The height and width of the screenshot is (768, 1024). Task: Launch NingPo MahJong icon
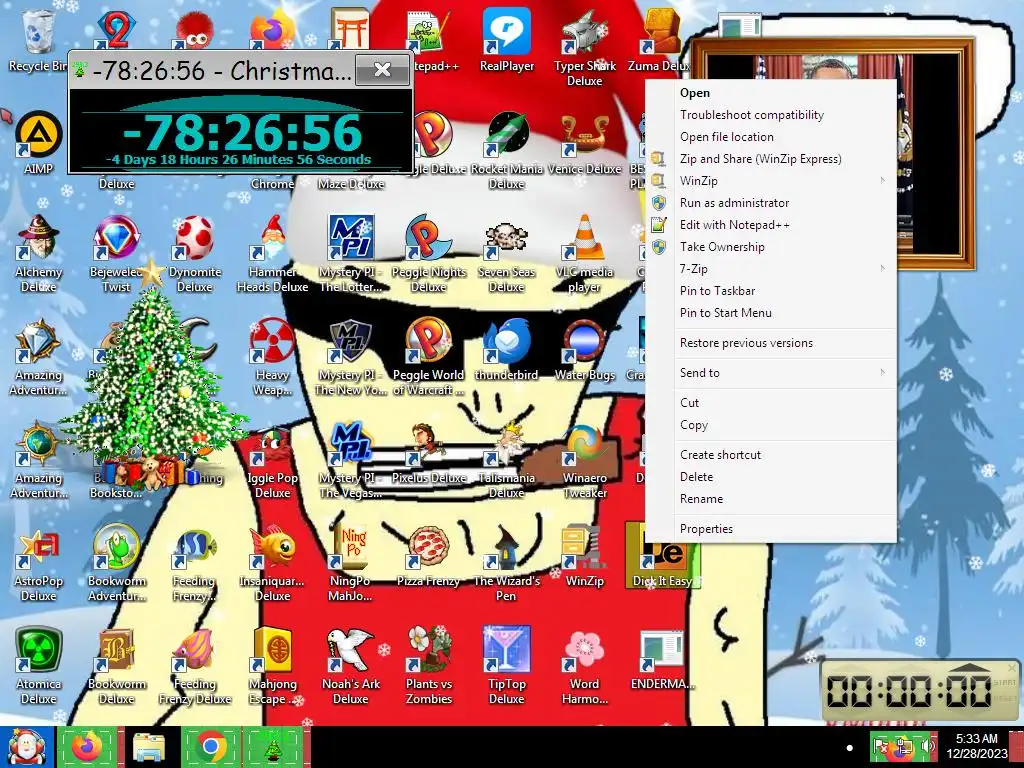(x=351, y=563)
